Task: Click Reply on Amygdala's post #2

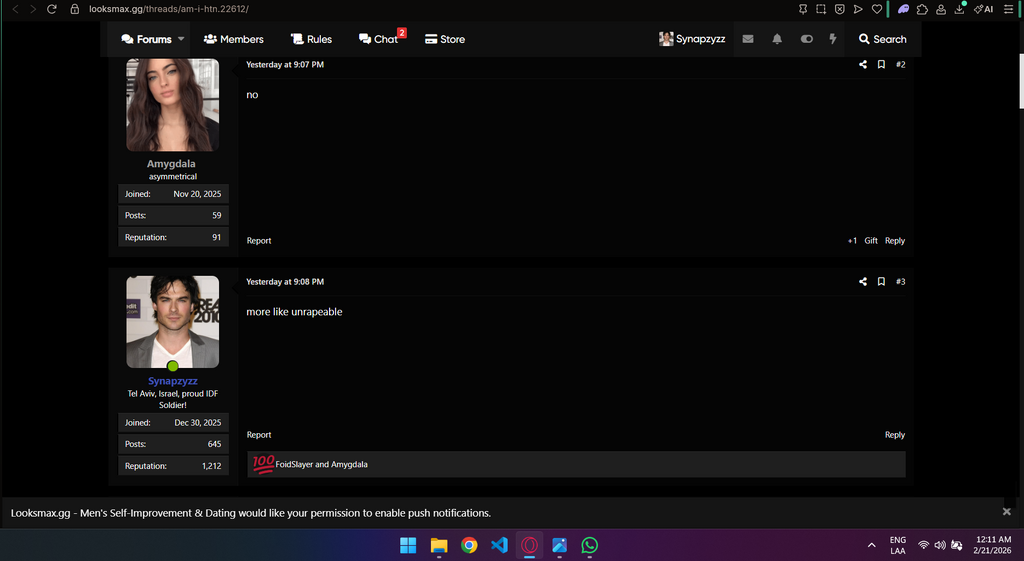Action: tap(894, 241)
